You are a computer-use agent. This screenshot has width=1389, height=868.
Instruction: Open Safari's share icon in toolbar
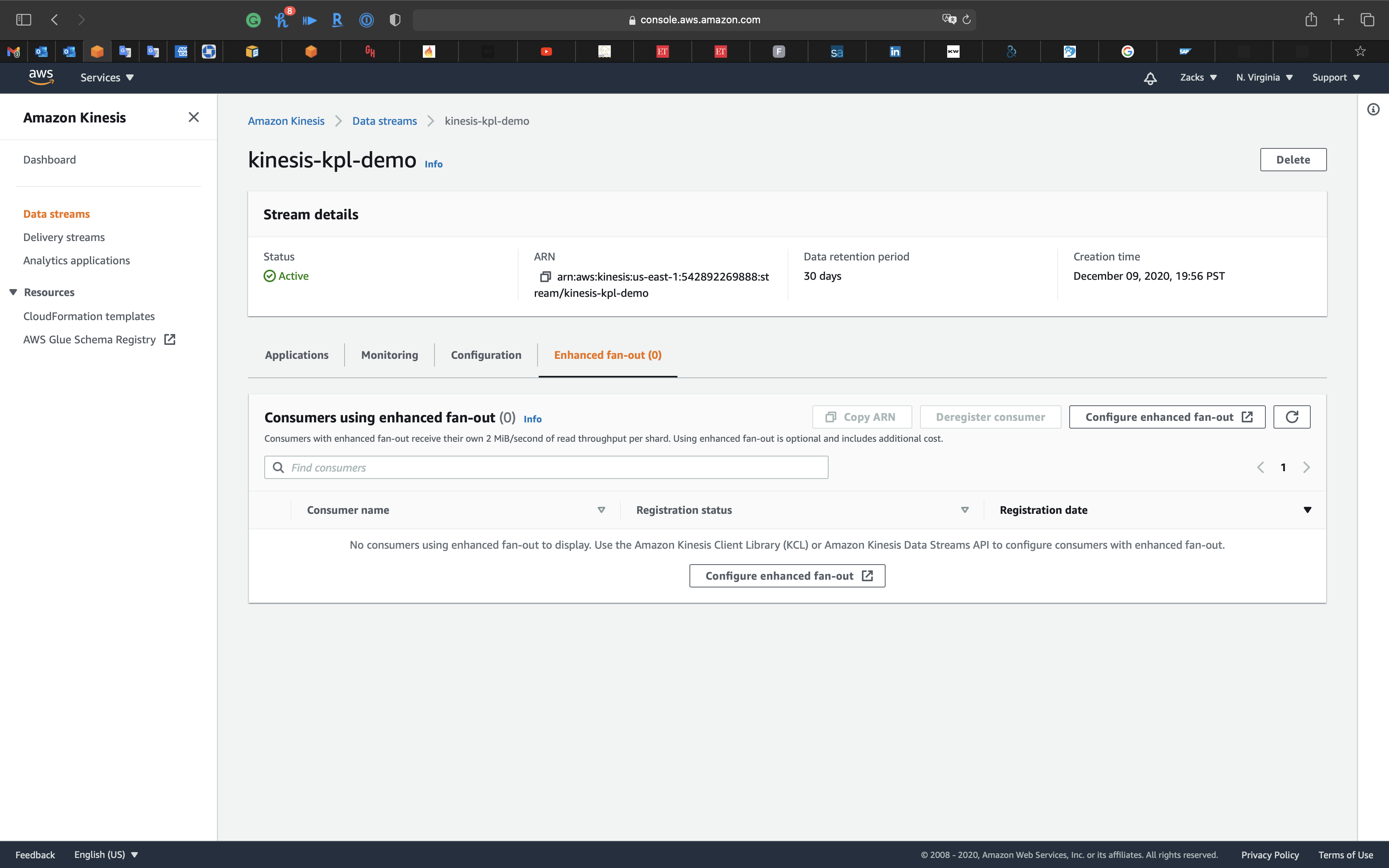pyautogui.click(x=1311, y=20)
